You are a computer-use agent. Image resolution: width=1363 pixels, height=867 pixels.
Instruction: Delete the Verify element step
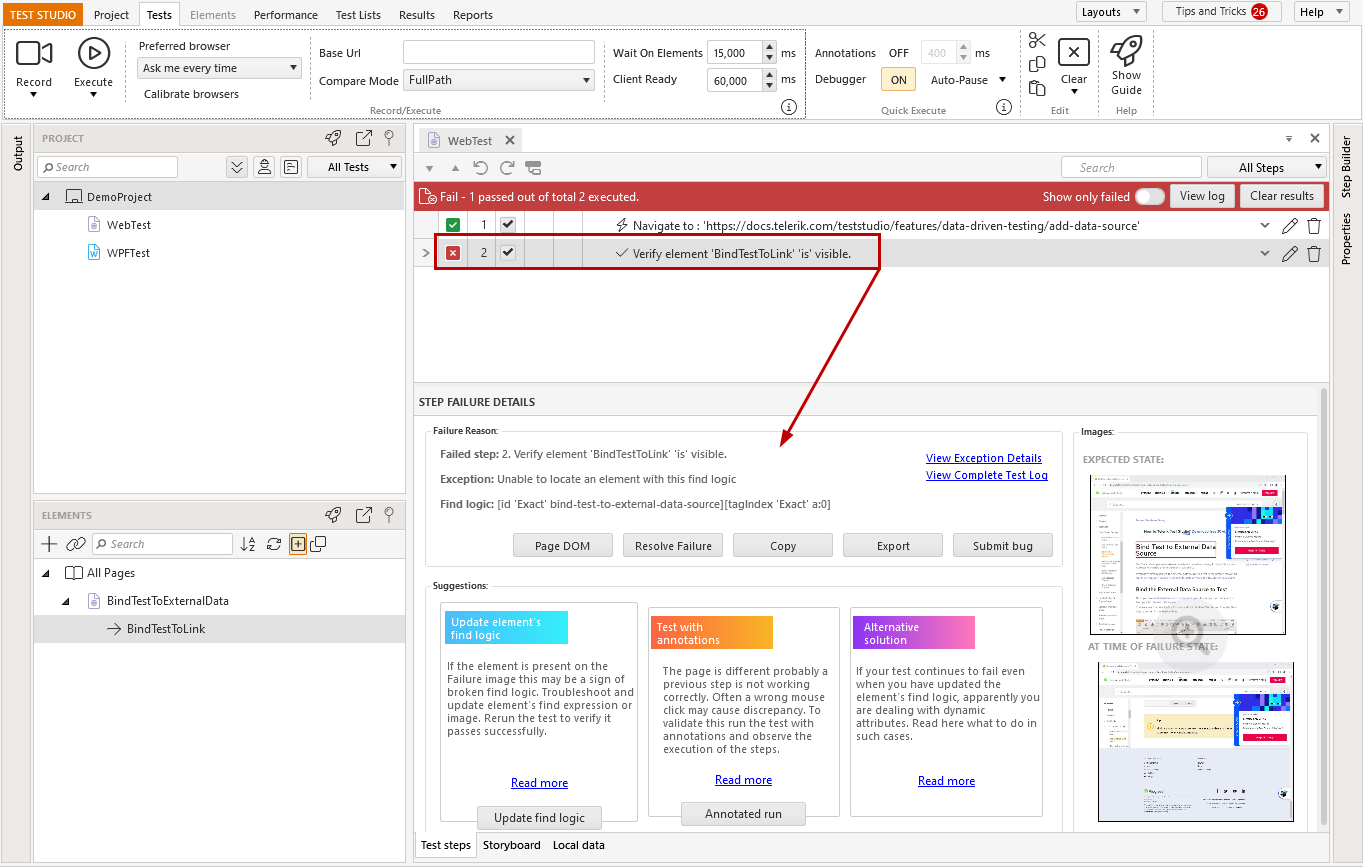click(1314, 254)
